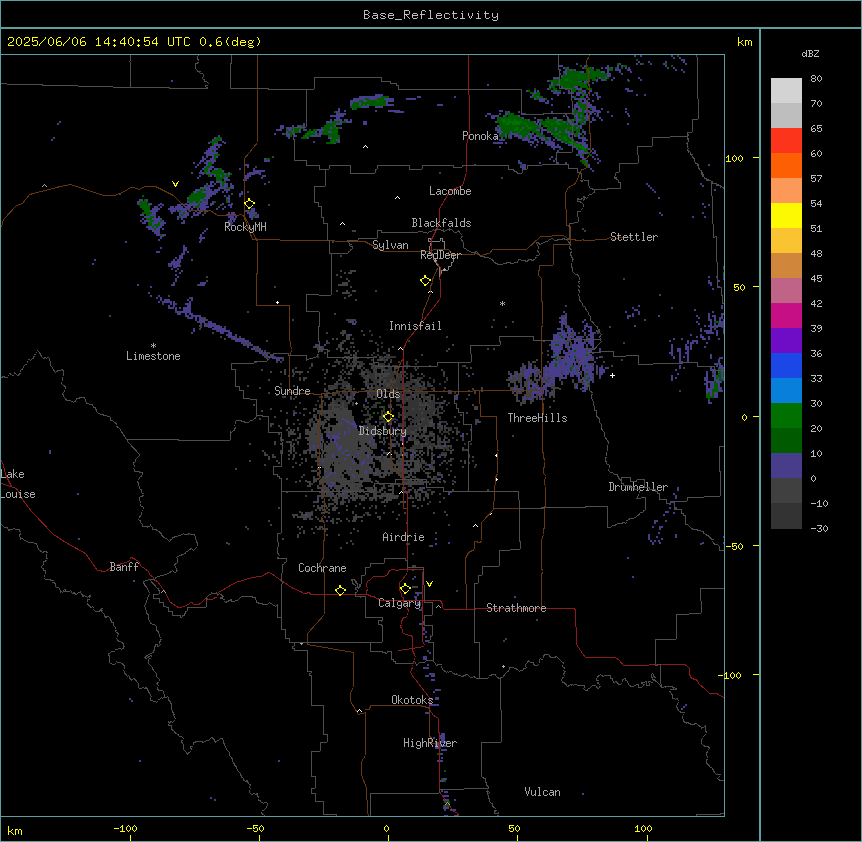Click the Sundre town label
The height and width of the screenshot is (842, 862).
[292, 391]
